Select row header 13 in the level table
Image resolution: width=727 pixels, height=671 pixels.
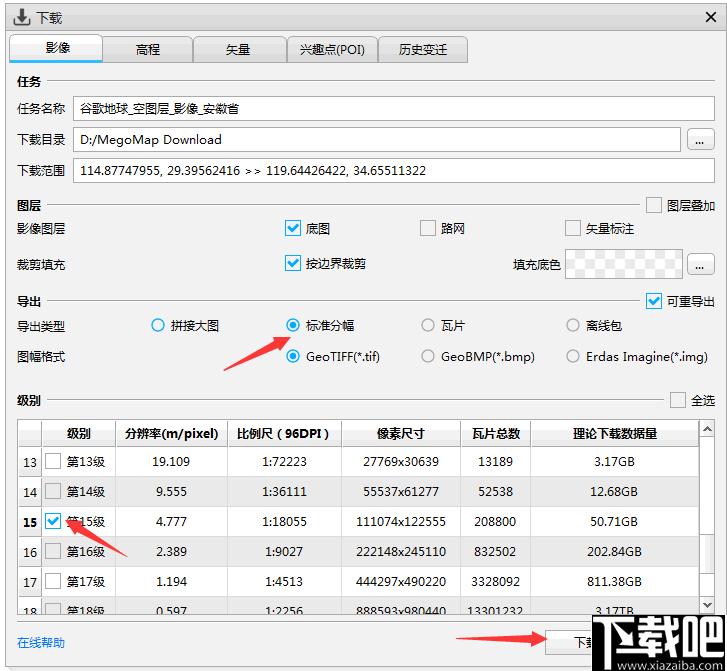pos(30,462)
